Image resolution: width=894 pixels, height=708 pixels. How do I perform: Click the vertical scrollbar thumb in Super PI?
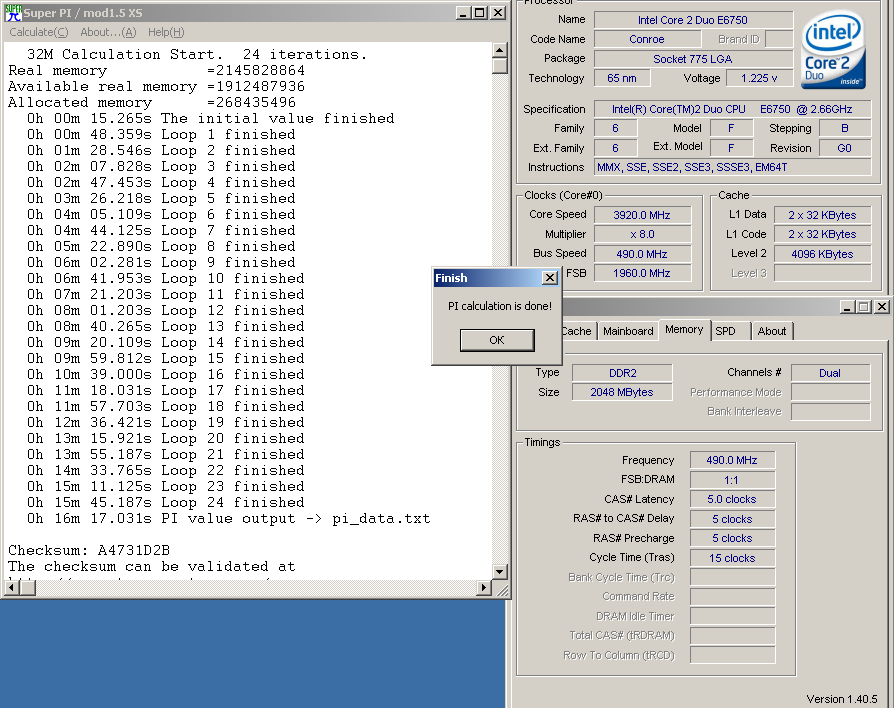point(499,66)
